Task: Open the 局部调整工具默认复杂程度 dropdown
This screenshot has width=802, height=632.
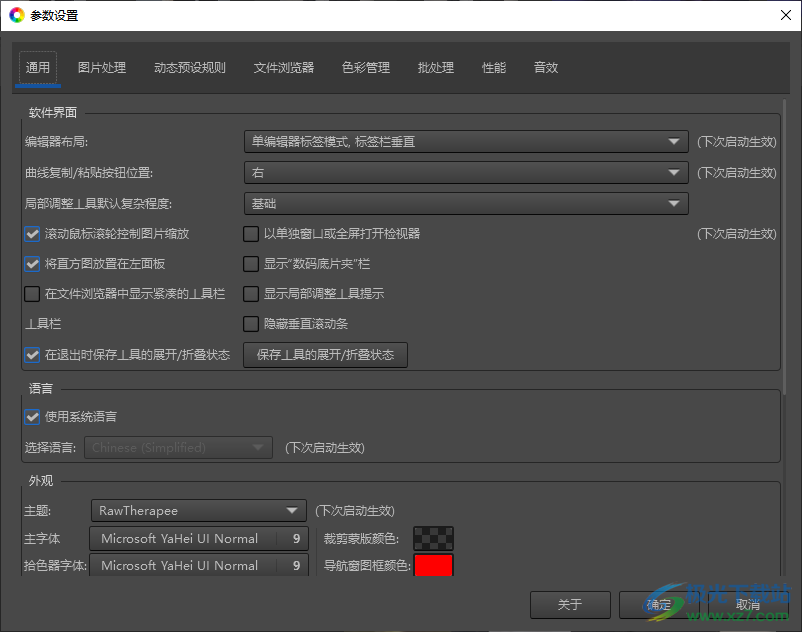Action: pos(466,204)
